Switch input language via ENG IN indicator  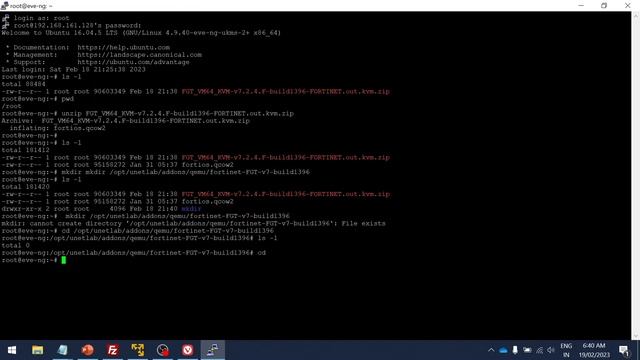[566, 350]
